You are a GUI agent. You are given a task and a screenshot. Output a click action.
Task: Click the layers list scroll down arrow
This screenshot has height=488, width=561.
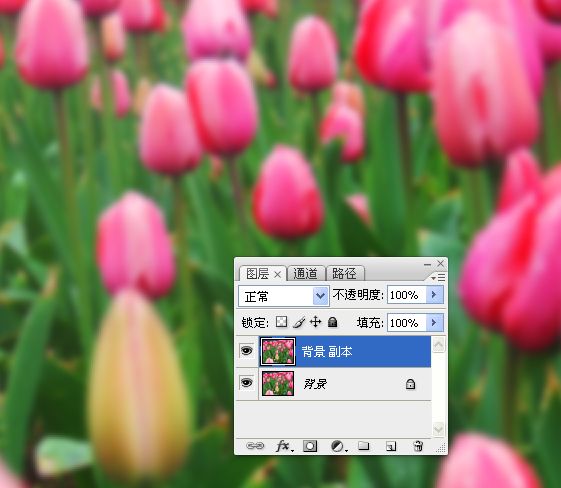point(439,428)
